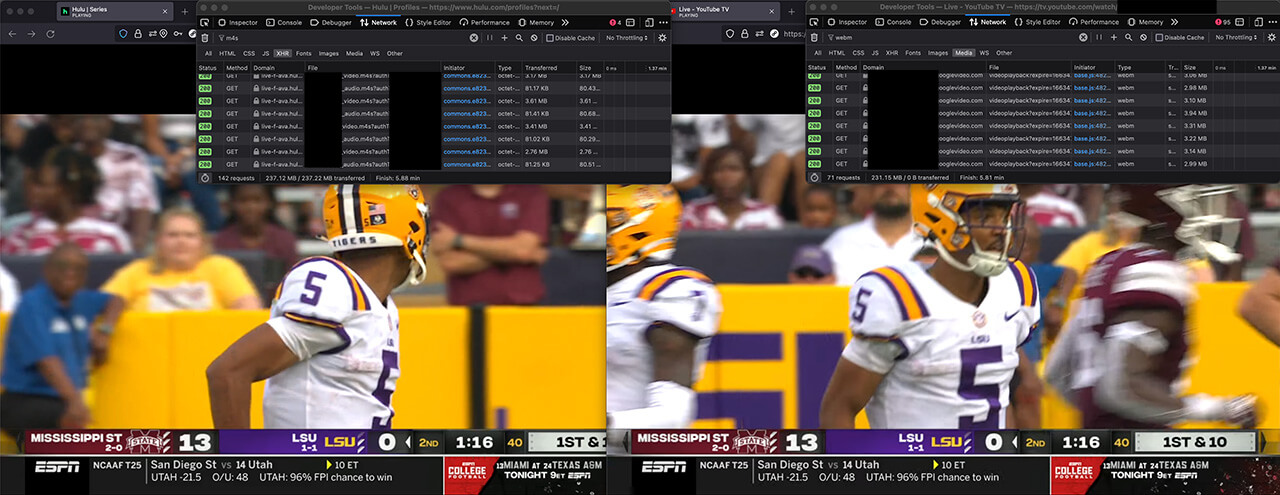Open request blocking in YouTube TV DevTools
Image resolution: width=1280 pixels, height=495 pixels.
point(1144,38)
